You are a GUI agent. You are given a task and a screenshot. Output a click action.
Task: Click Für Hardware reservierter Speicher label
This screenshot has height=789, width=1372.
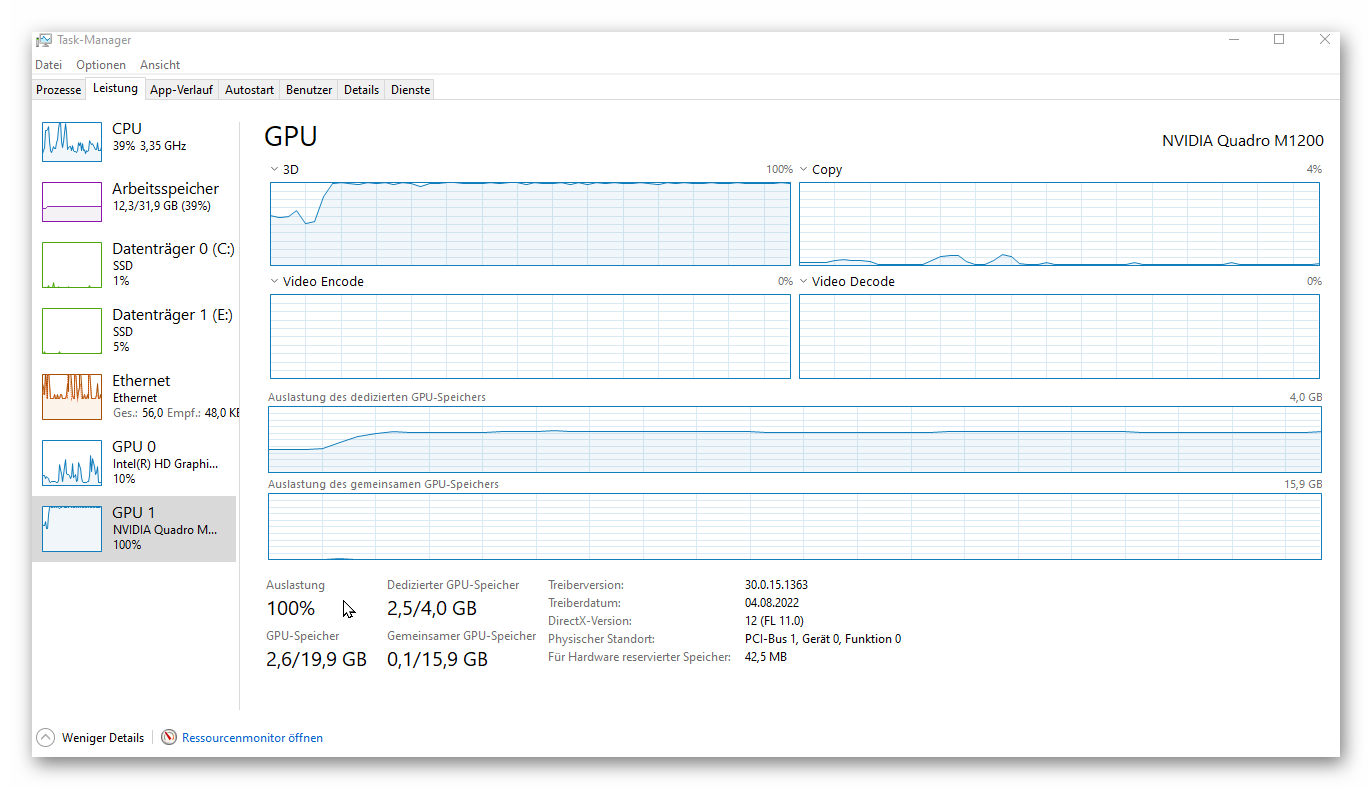click(639, 657)
